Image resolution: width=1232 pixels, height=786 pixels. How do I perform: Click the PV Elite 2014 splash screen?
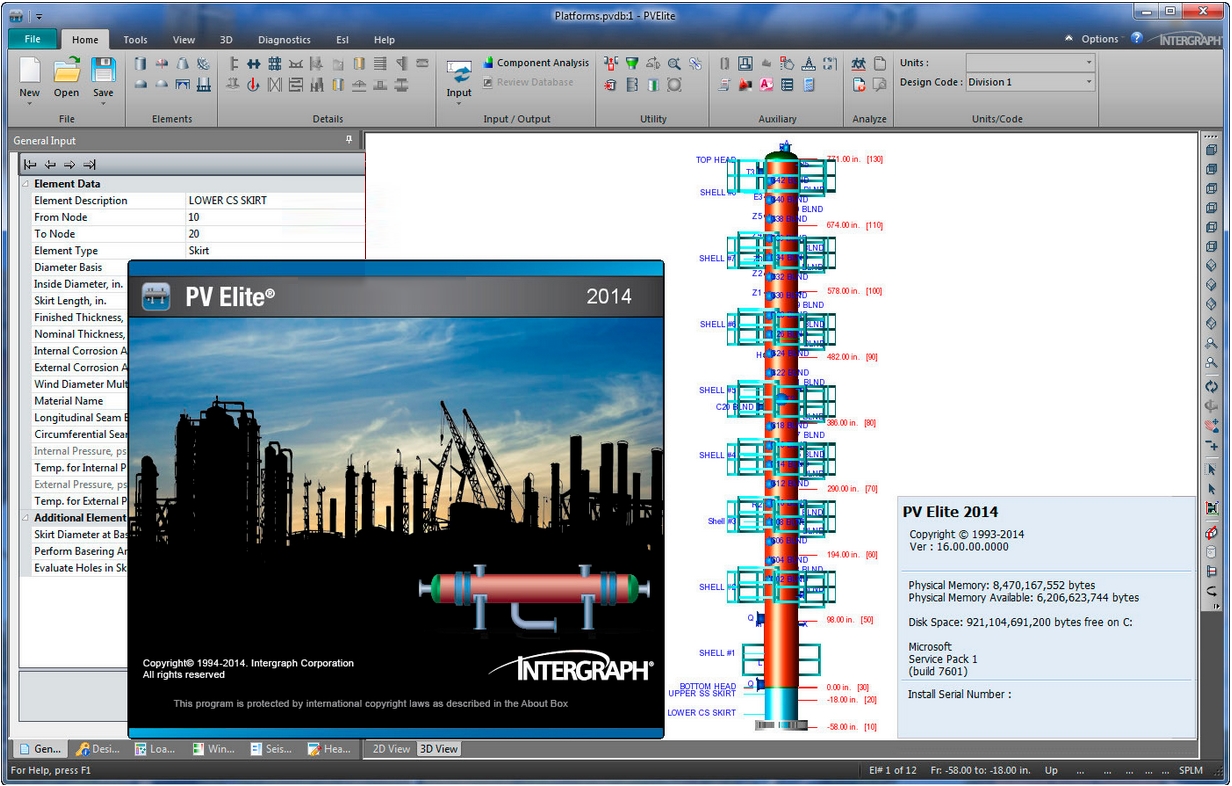tap(396, 499)
